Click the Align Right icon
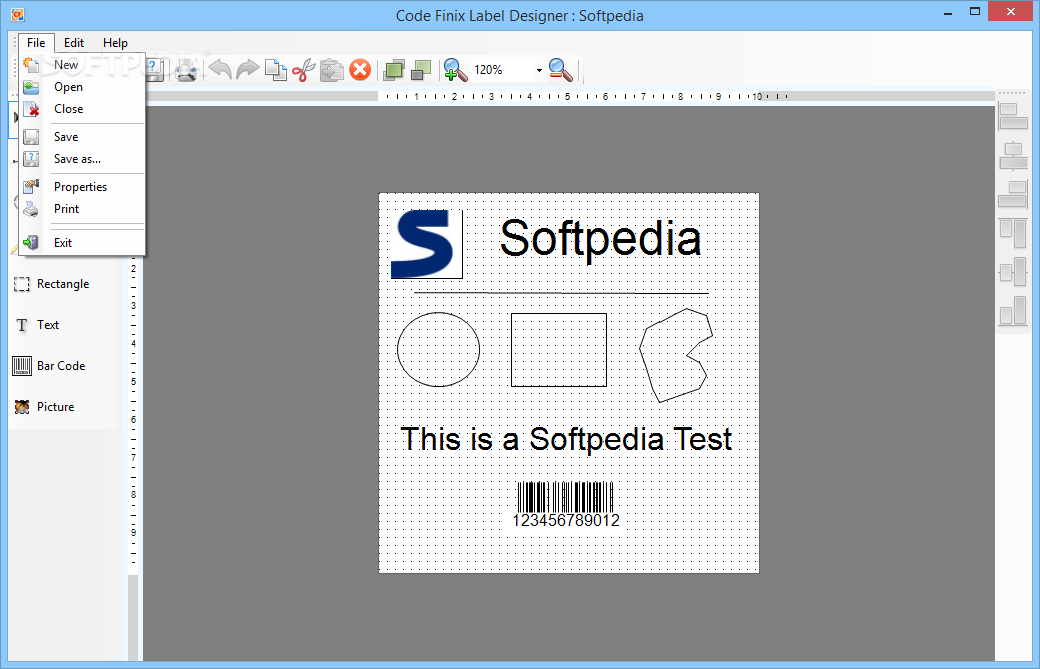 [1013, 194]
